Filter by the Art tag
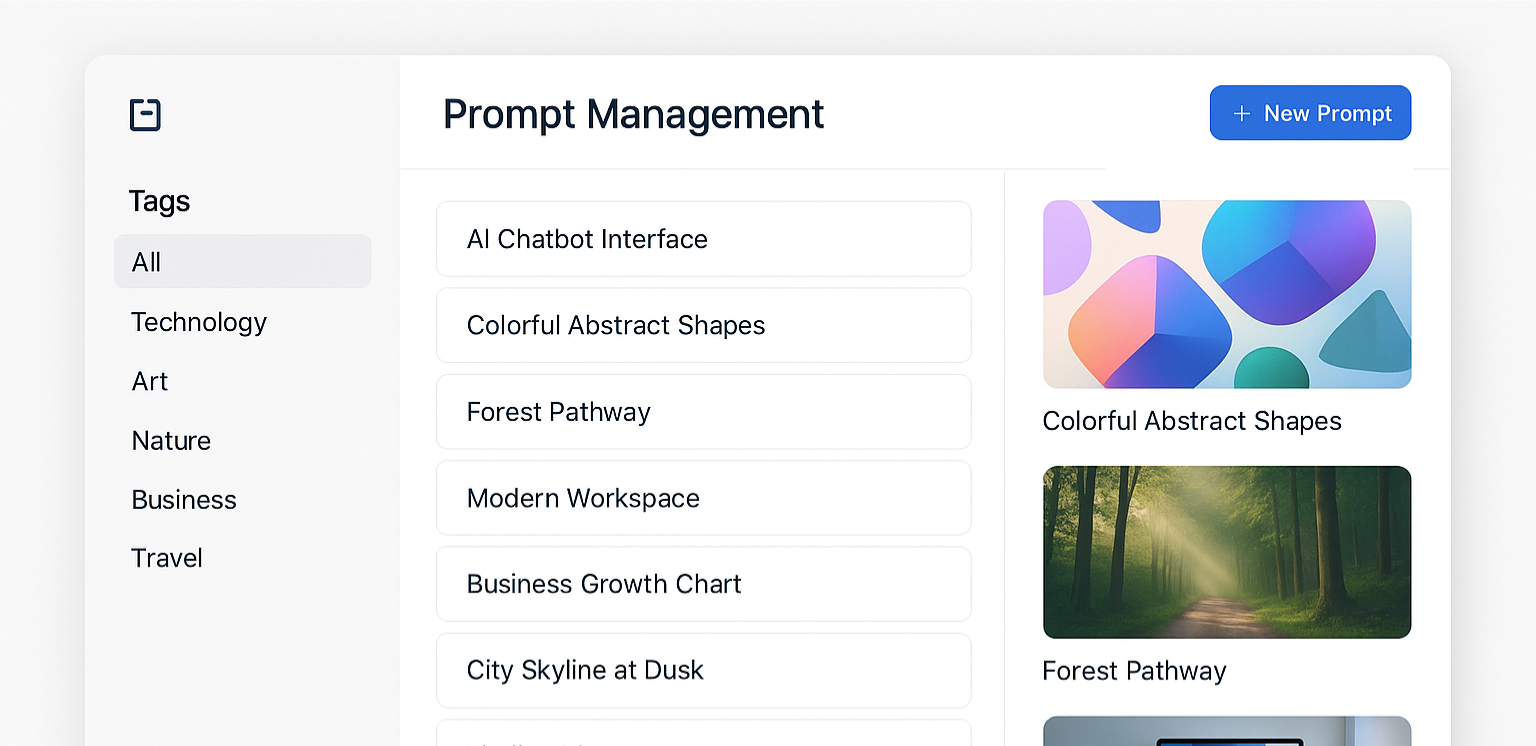1536x746 pixels. (150, 381)
